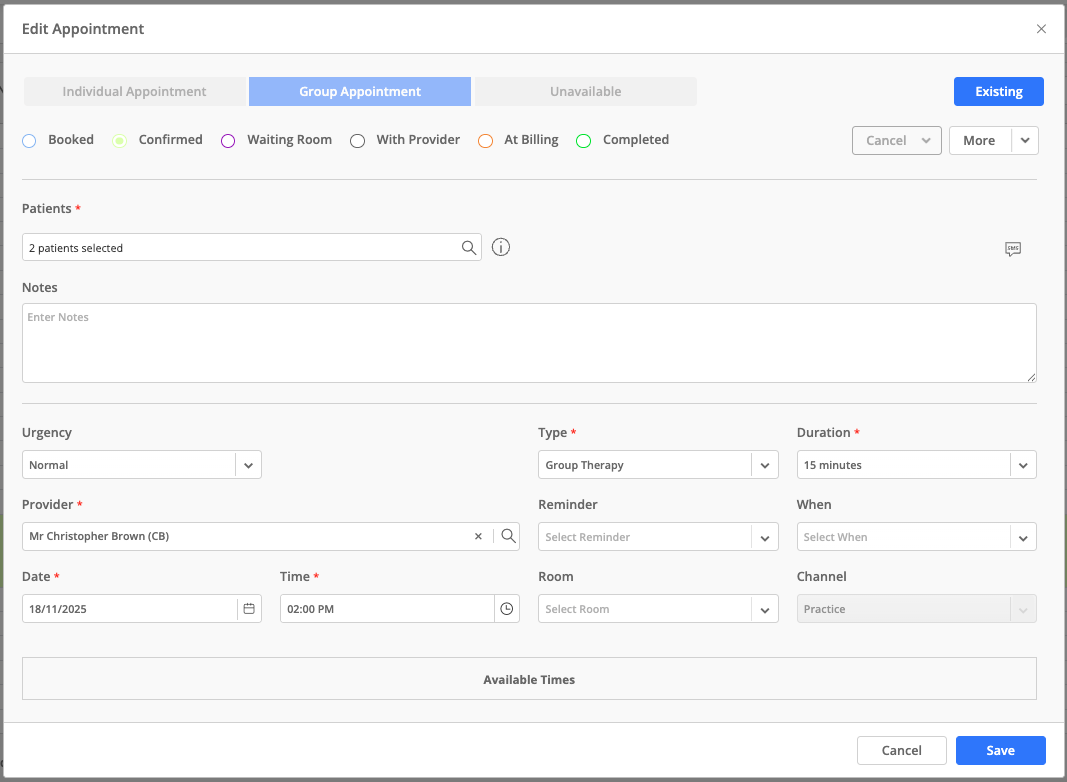Click the SMS message icon
This screenshot has width=1067, height=782.
pyautogui.click(x=1012, y=249)
